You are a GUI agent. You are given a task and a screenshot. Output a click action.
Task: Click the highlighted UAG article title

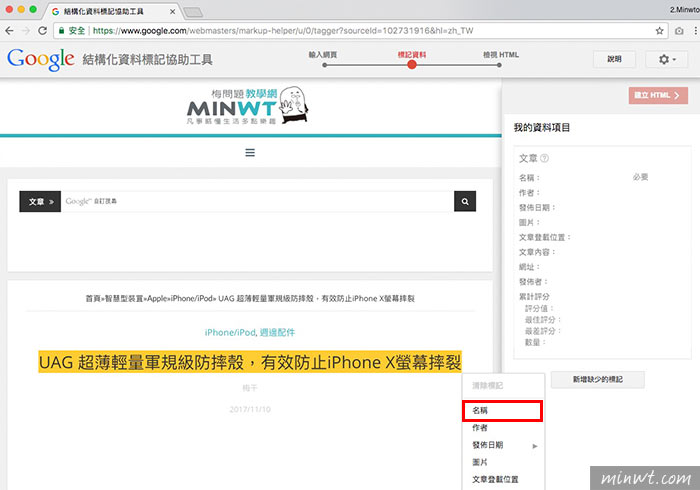coord(250,362)
